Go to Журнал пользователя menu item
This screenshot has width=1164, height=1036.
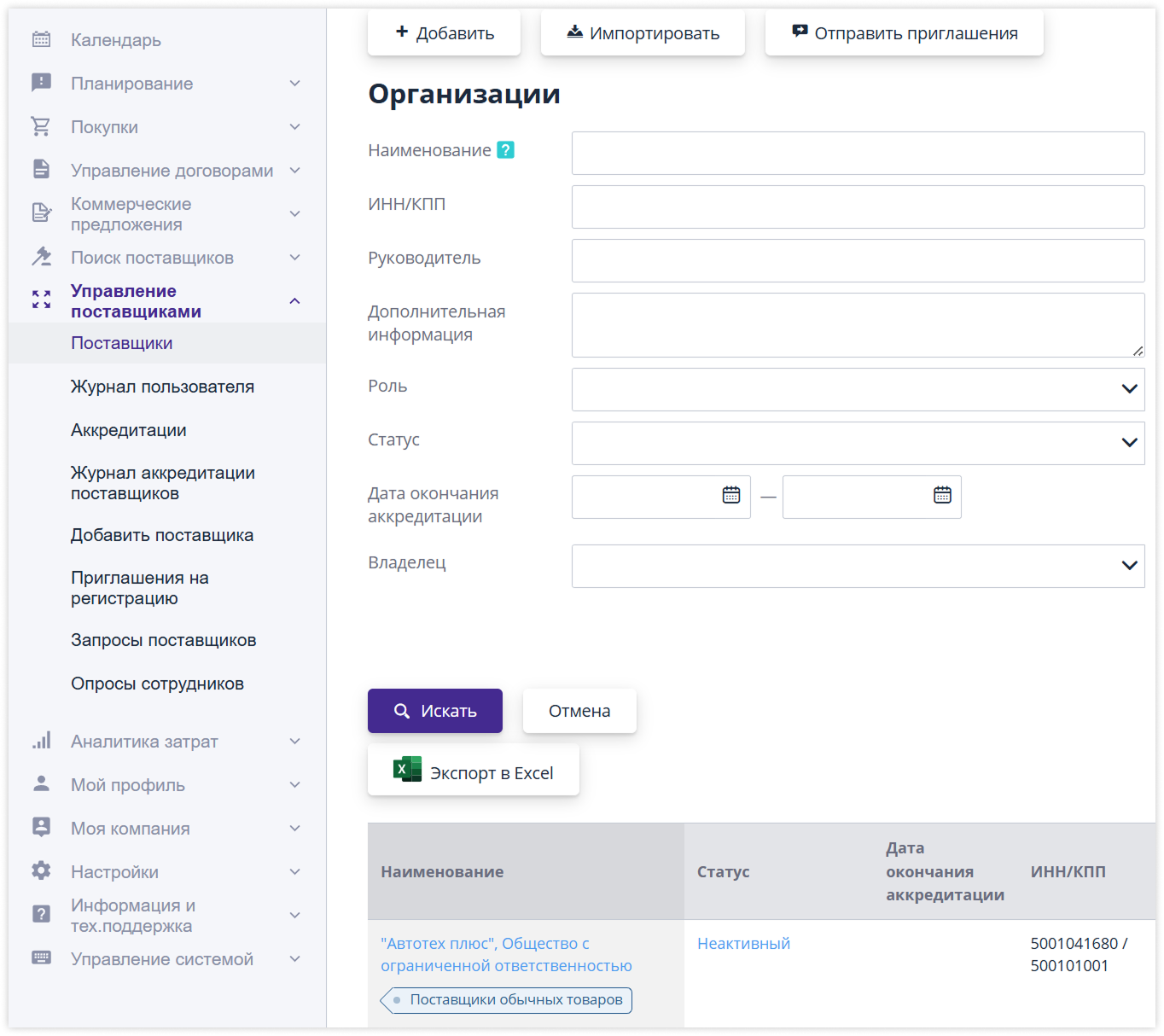(x=162, y=387)
